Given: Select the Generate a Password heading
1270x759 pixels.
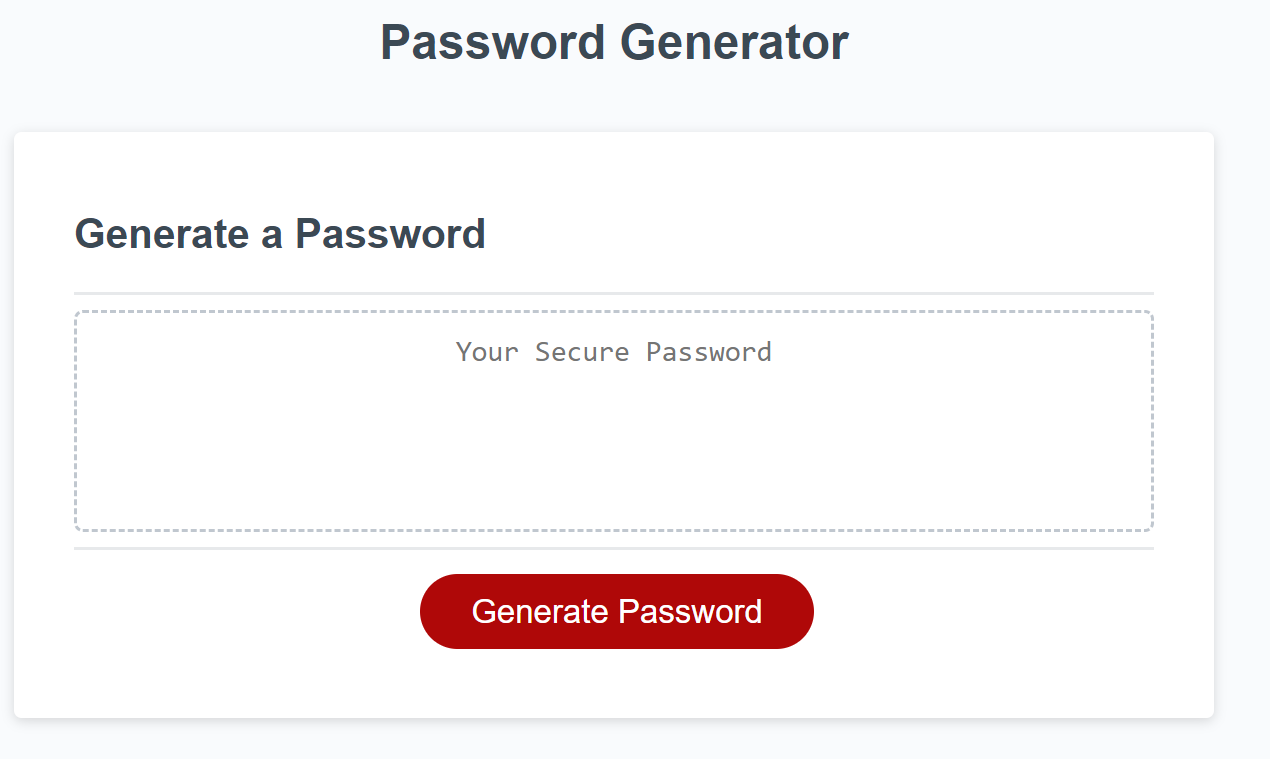Looking at the screenshot, I should point(280,234).
